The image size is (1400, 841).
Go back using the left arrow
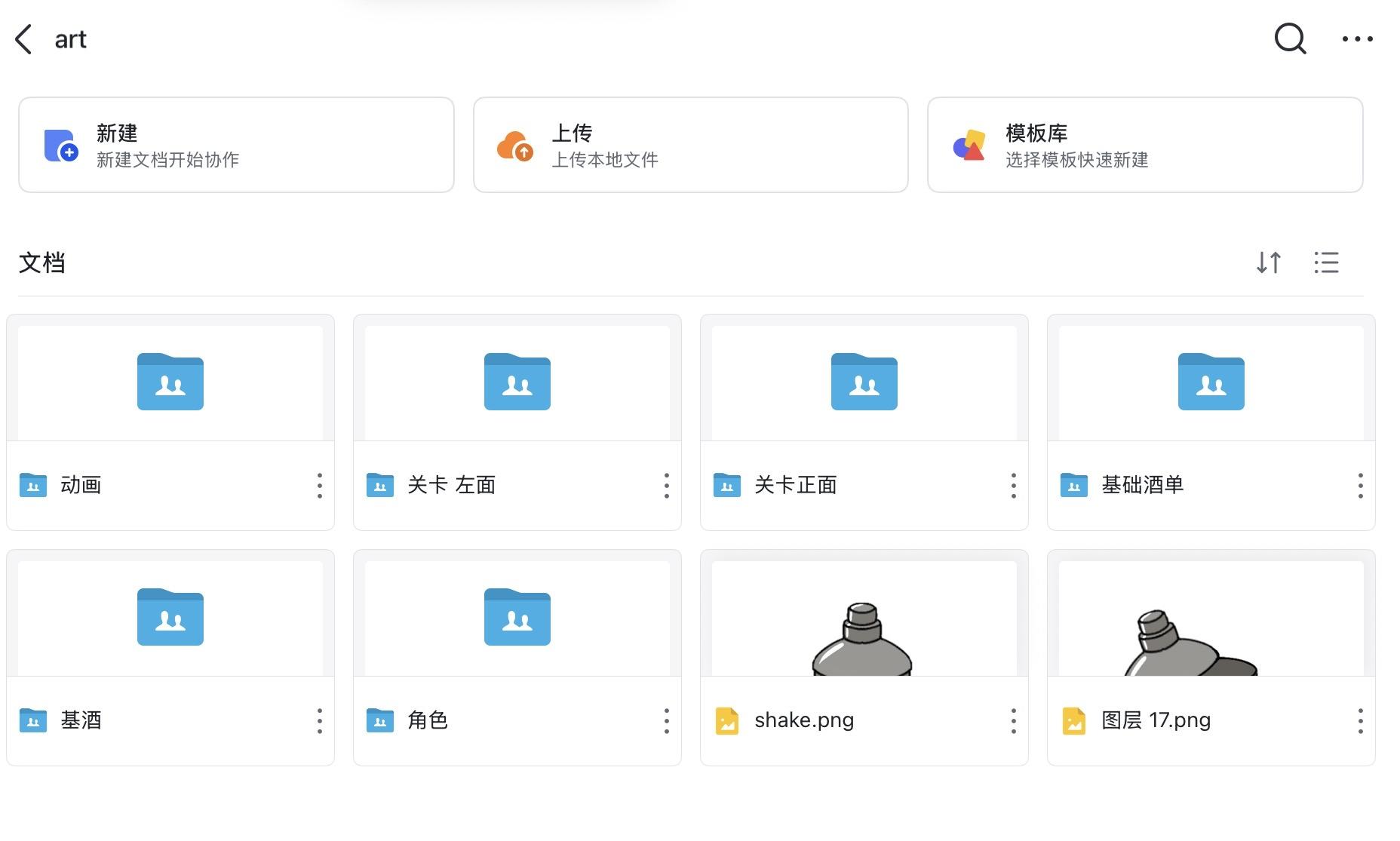(x=24, y=39)
